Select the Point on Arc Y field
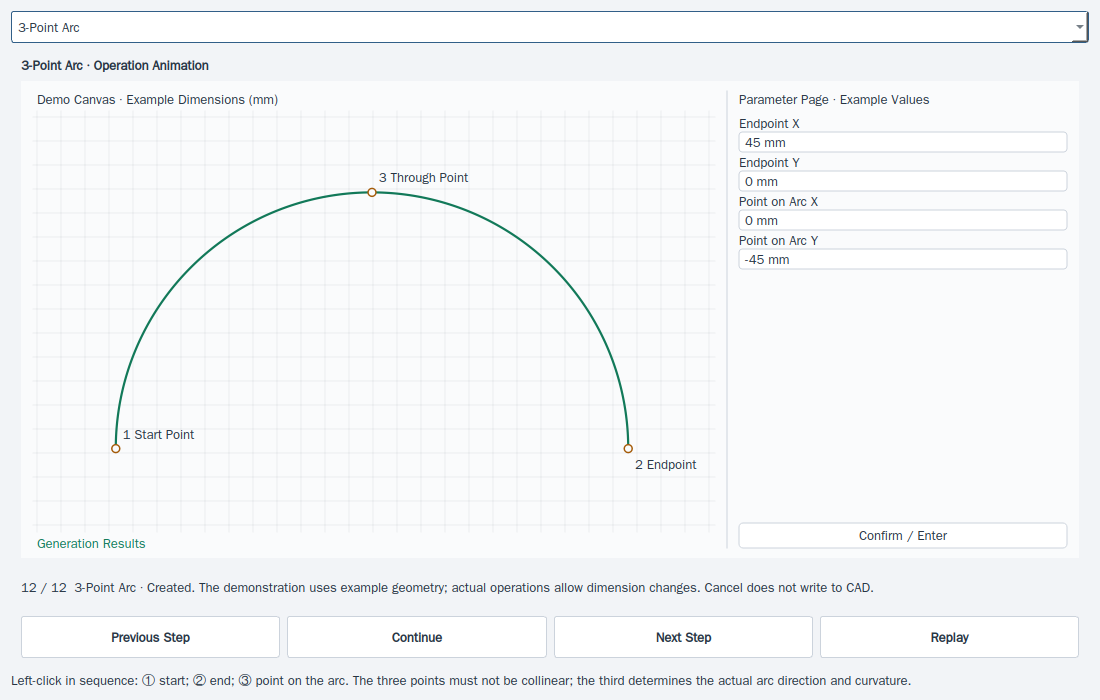 [902, 260]
